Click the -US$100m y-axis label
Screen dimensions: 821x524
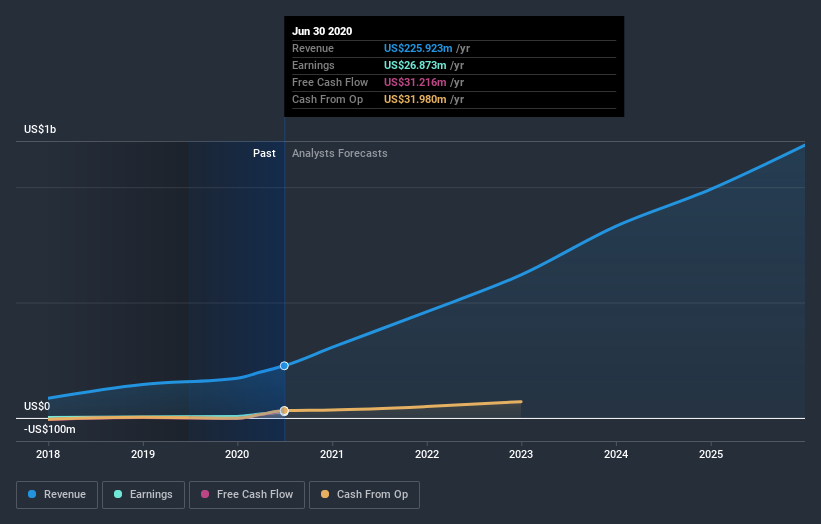tap(50, 429)
